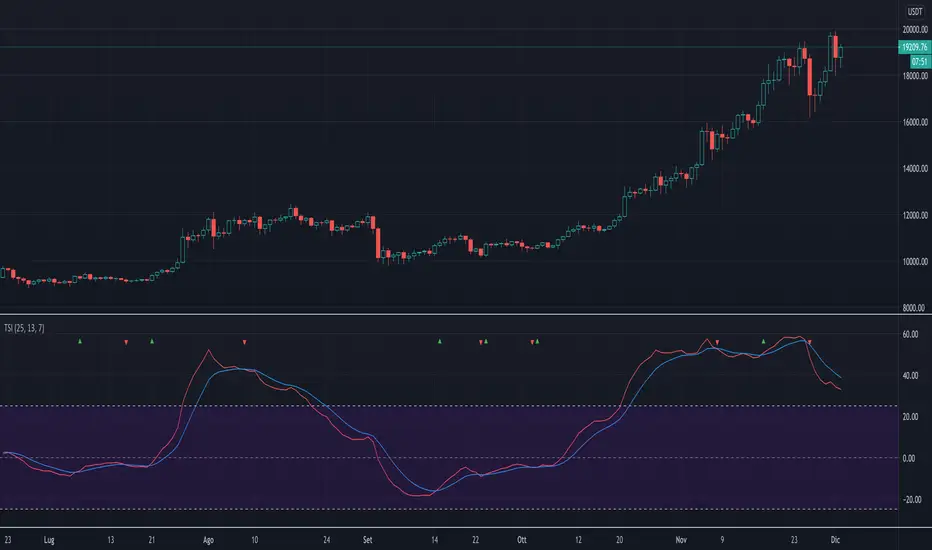Open the TSI (25, 13, 7) indicator legend
The width and height of the screenshot is (932, 550).
click(24, 328)
